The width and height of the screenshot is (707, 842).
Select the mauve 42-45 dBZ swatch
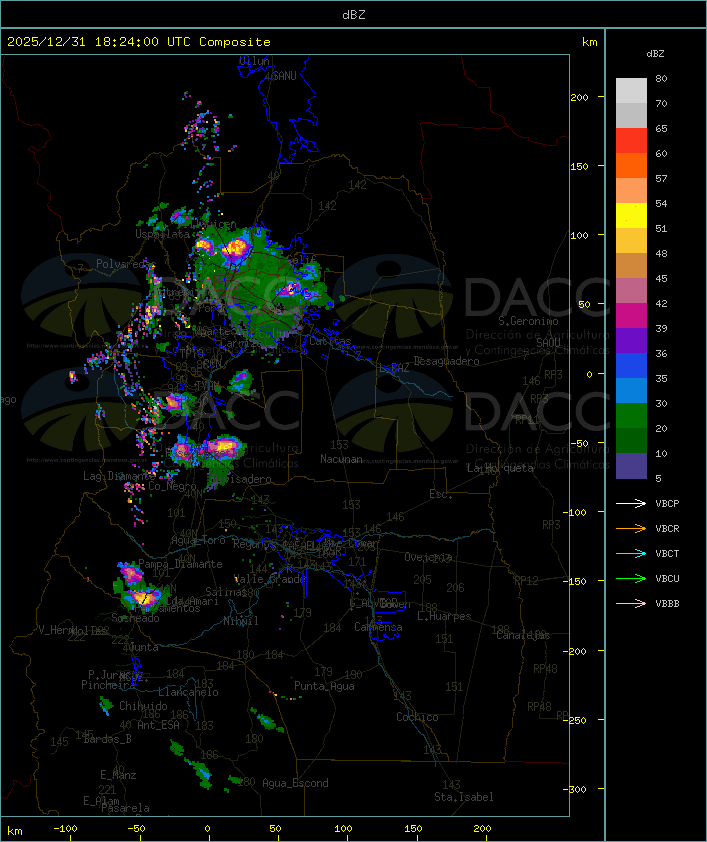coord(631,291)
